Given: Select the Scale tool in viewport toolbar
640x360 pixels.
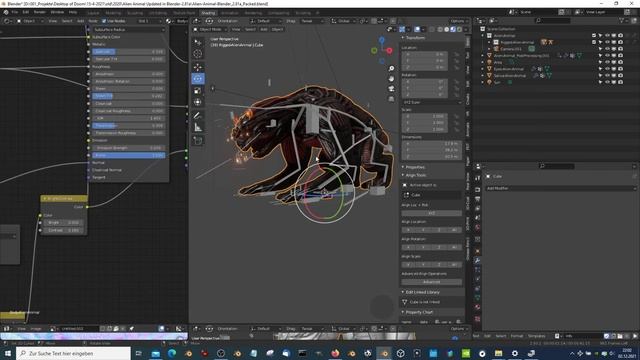Looking at the screenshot, I should [x=198, y=91].
